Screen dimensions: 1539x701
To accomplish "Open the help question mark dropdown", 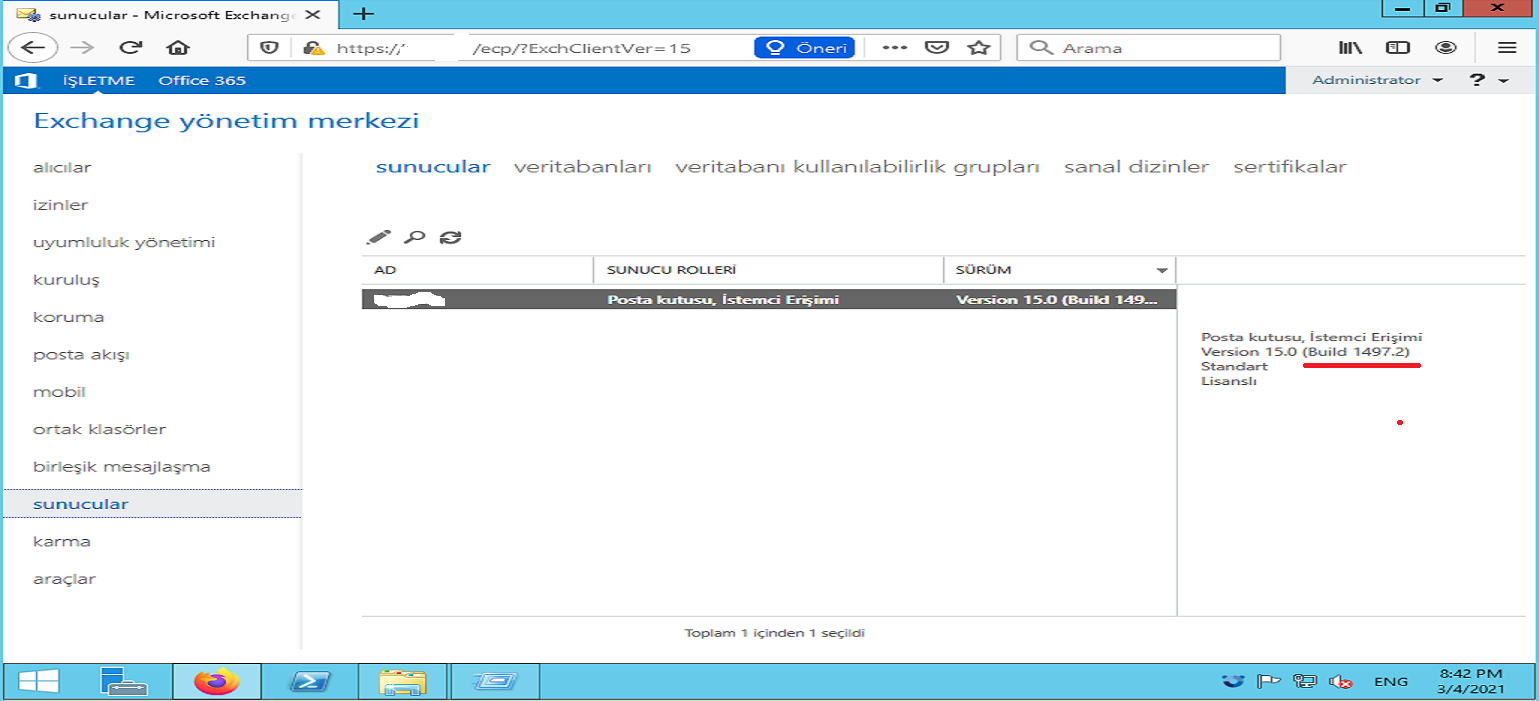I will [1488, 80].
